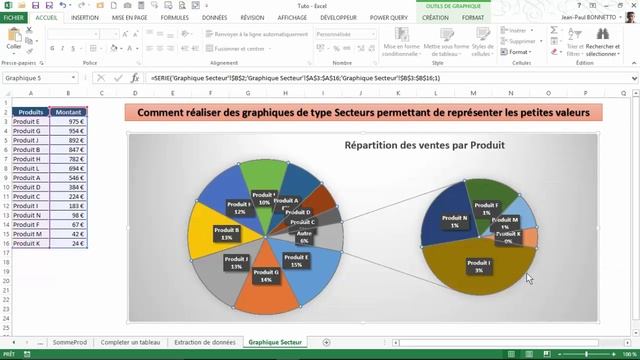Select cell Produit E
640x360 pixels.
[31, 122]
